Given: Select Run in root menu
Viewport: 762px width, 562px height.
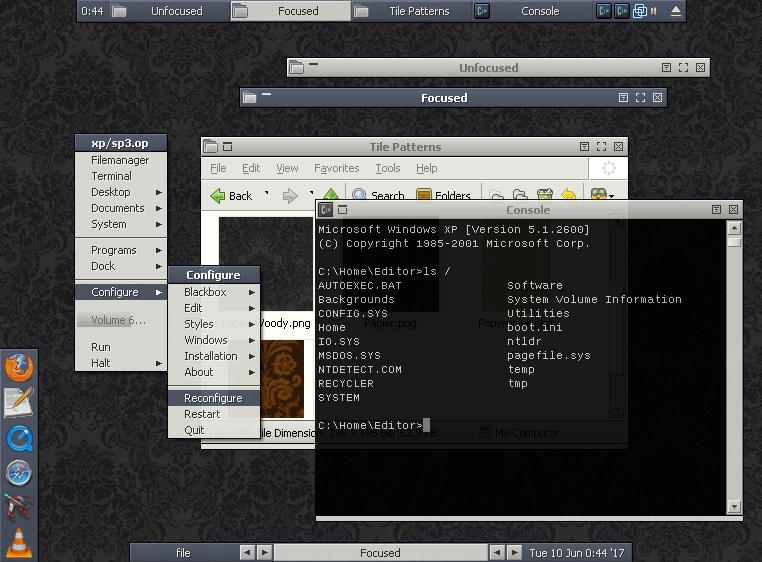Looking at the screenshot, I should [121, 347].
